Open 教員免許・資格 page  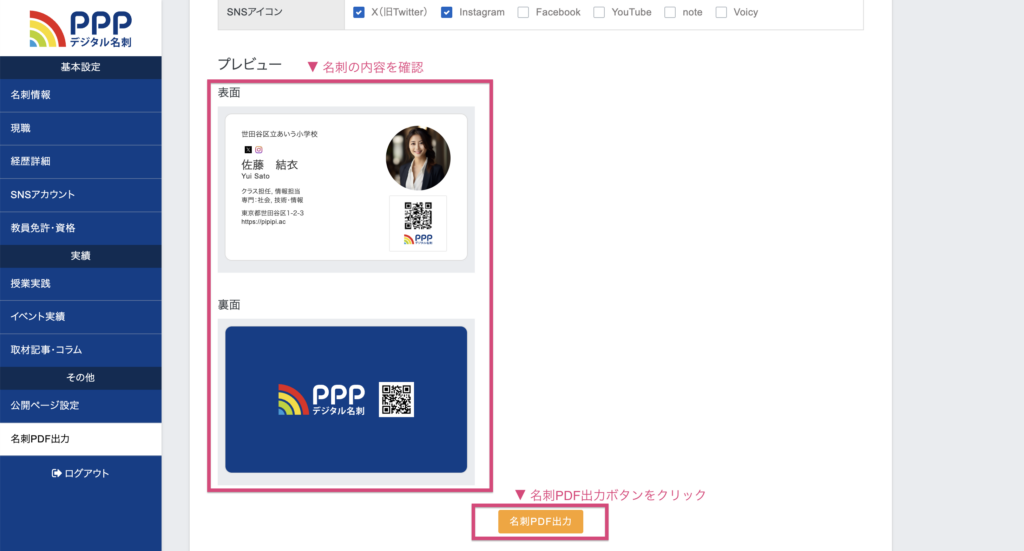tap(81, 228)
